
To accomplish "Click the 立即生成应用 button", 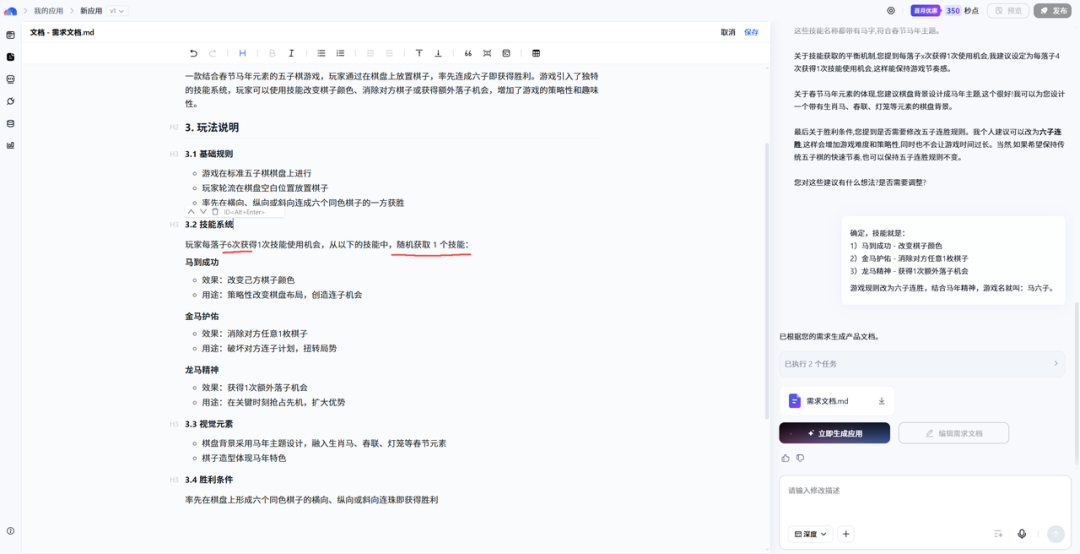I will tap(835, 433).
